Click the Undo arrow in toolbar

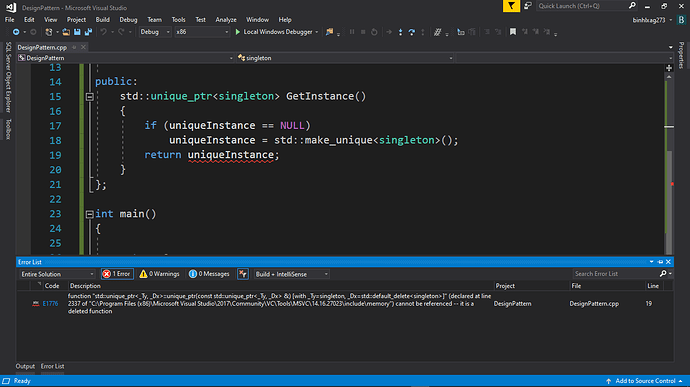coord(103,32)
